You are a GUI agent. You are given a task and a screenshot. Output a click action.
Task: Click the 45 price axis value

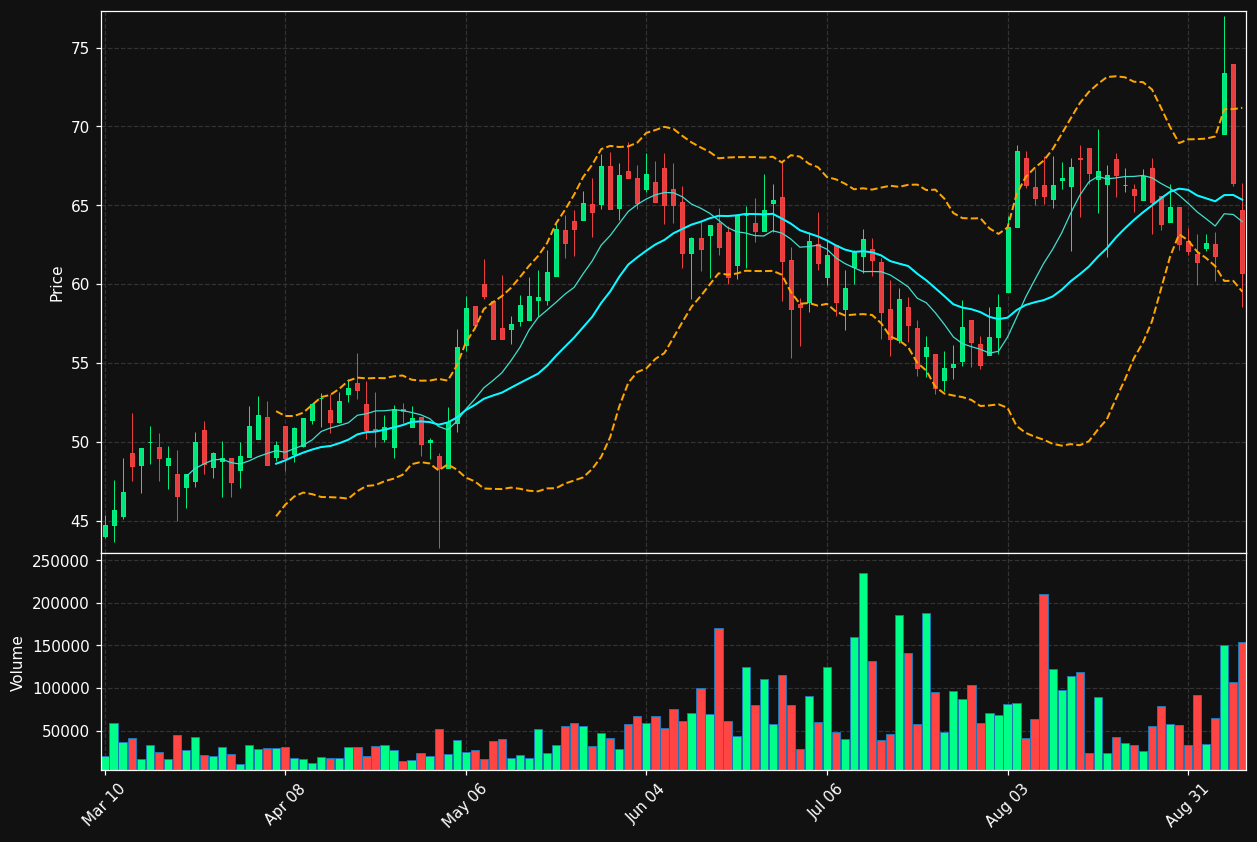tap(80, 521)
